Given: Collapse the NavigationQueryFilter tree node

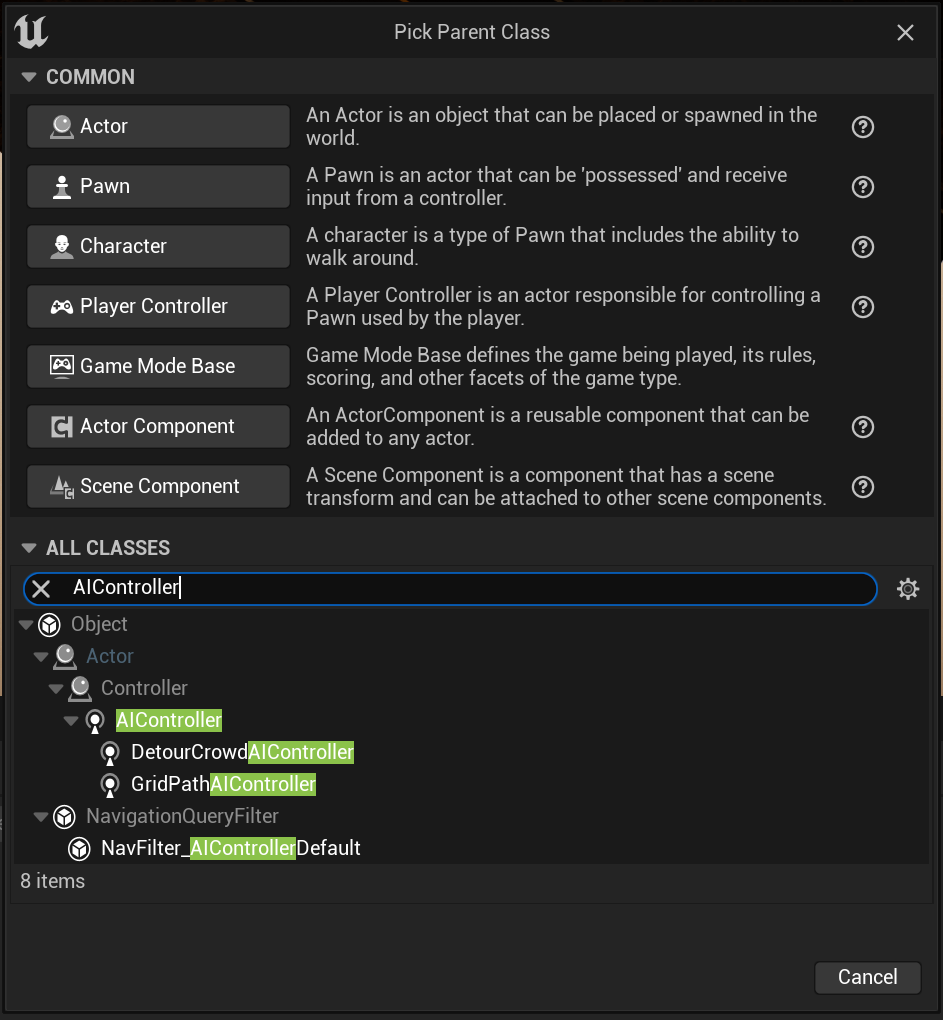Looking at the screenshot, I should [41, 816].
